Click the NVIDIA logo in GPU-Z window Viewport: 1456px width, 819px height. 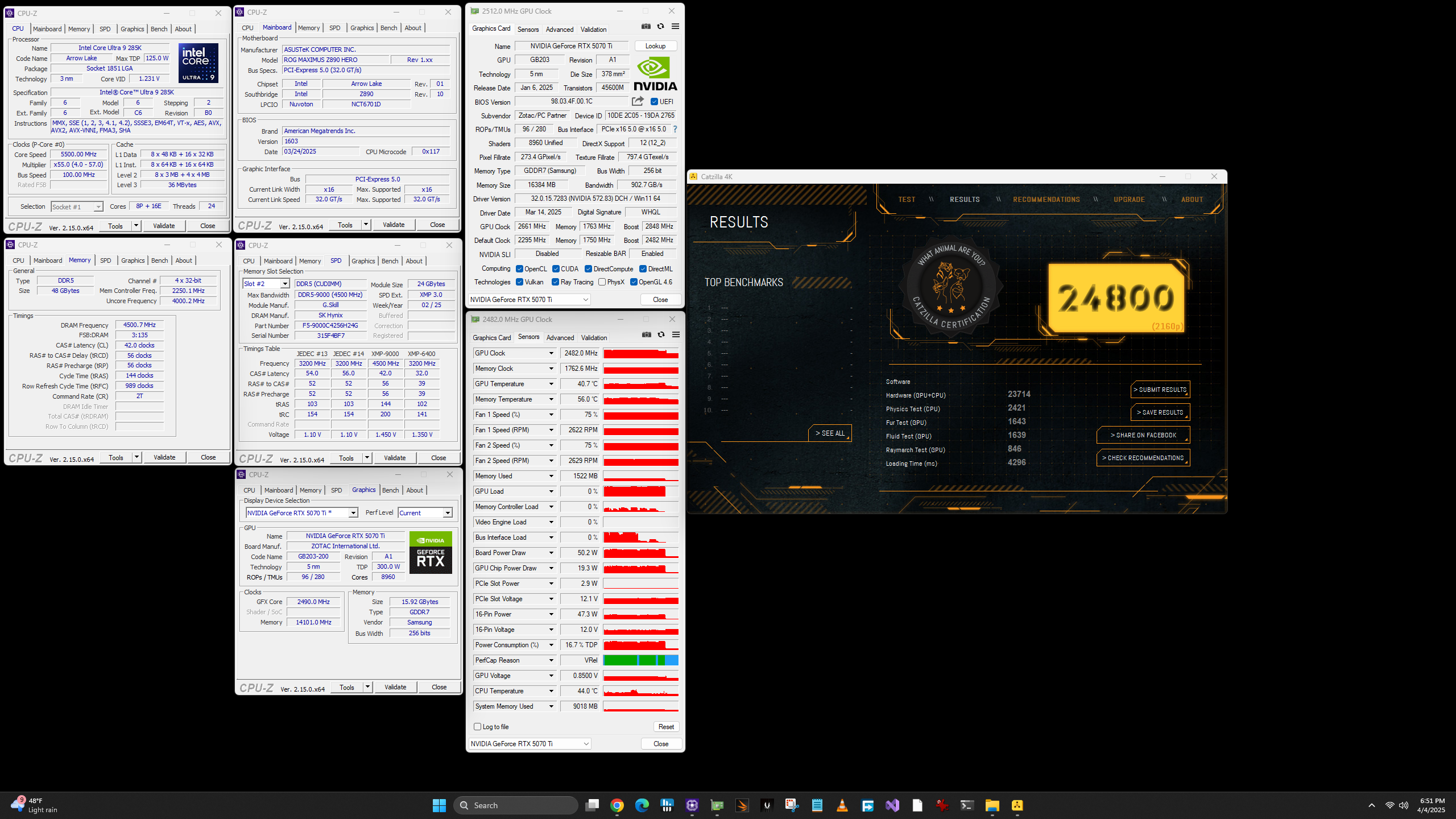click(655, 74)
